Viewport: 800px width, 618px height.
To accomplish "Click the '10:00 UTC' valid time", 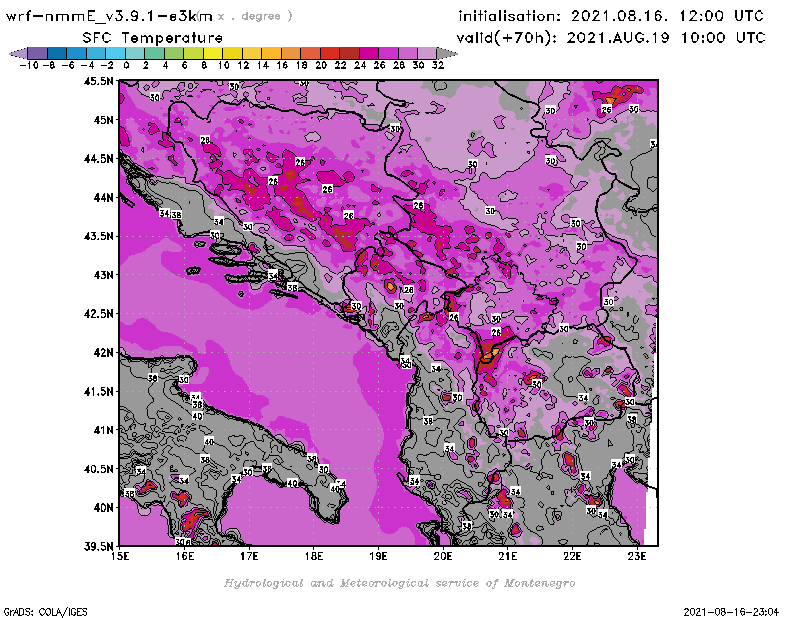I will click(723, 38).
